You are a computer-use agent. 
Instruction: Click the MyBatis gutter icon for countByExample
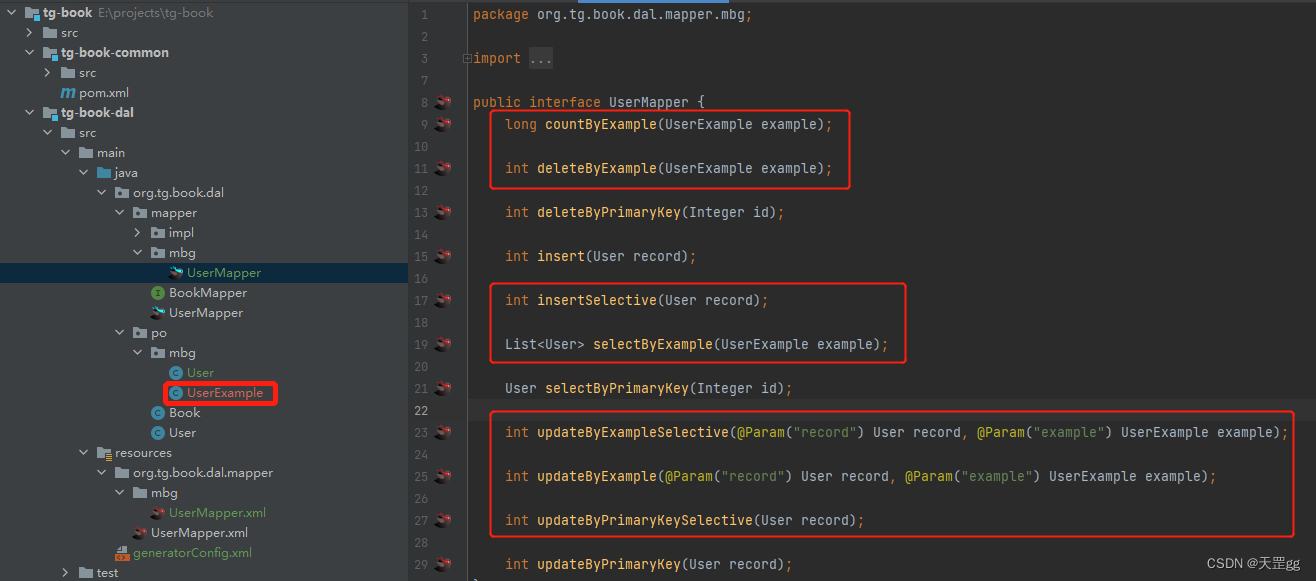443,124
